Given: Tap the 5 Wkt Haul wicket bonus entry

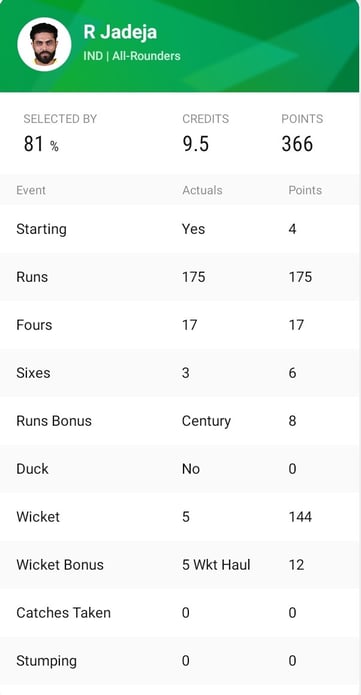Looking at the screenshot, I should pos(216,565).
